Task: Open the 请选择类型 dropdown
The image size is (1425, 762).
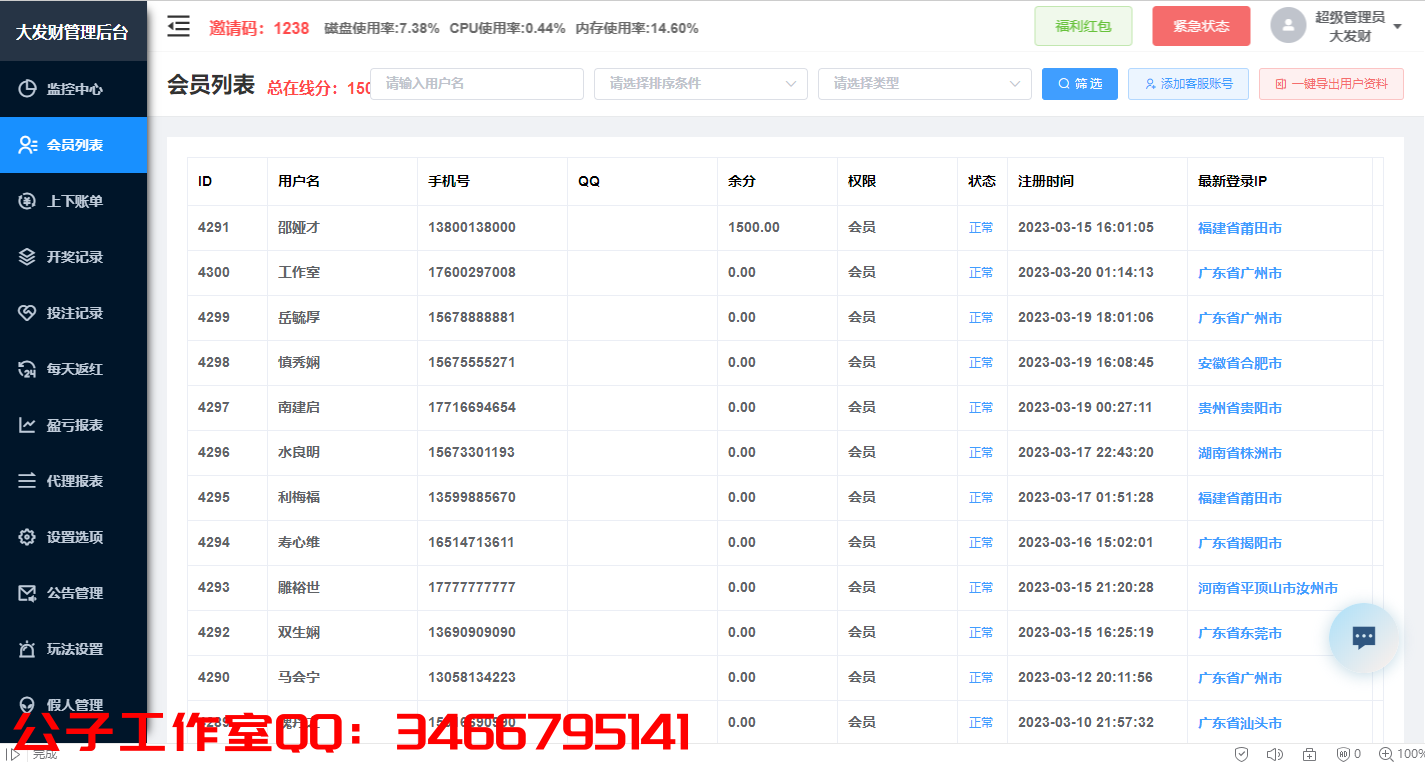Action: [x=925, y=84]
